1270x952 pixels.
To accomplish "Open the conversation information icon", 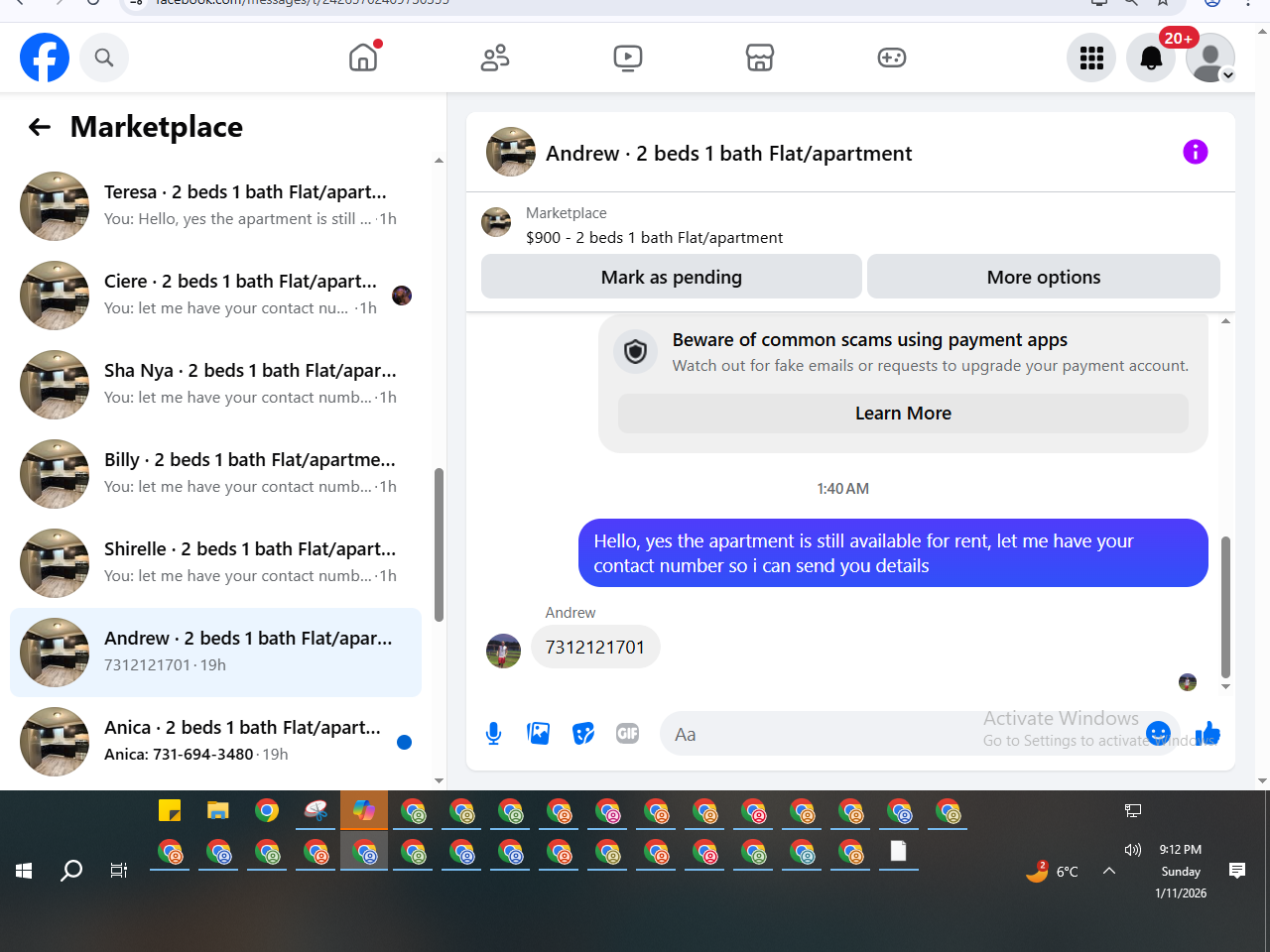I will pos(1196,152).
